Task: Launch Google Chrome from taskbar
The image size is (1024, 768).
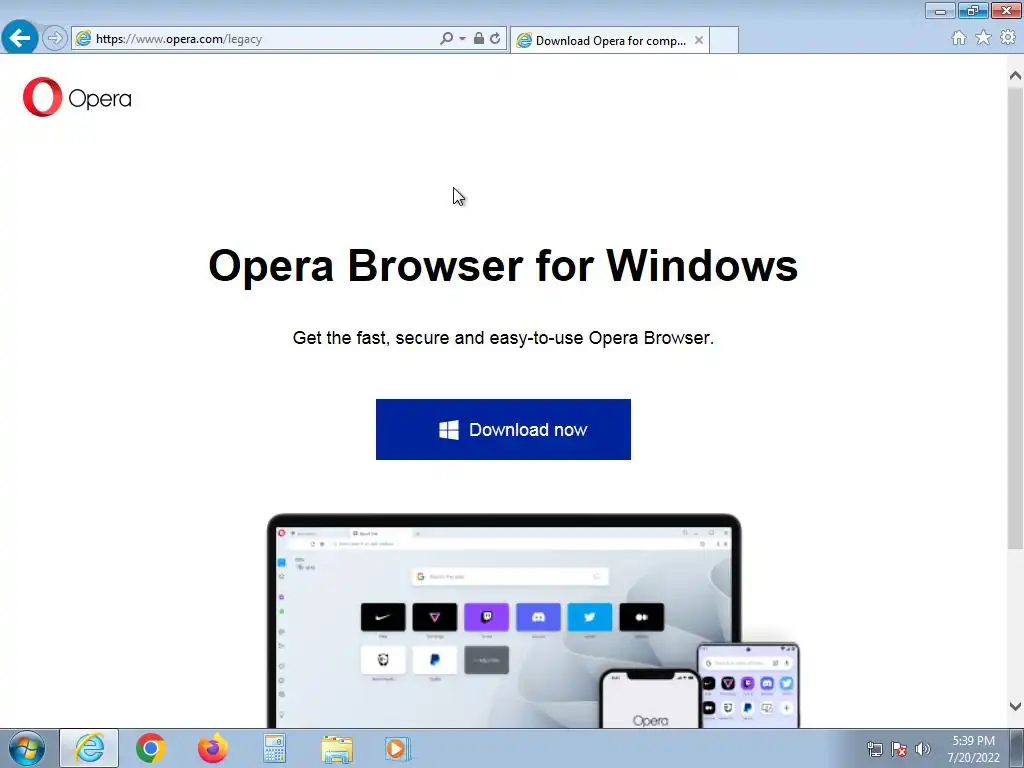Action: [x=150, y=748]
